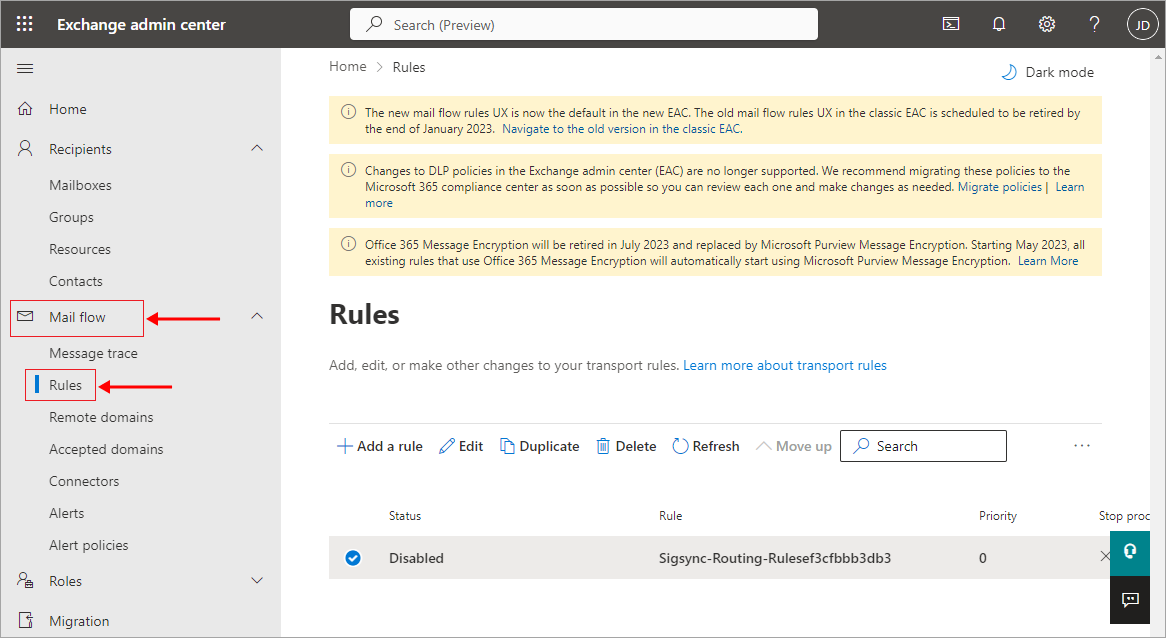Sort by the Priority column header
1166x638 pixels.
[x=997, y=515]
